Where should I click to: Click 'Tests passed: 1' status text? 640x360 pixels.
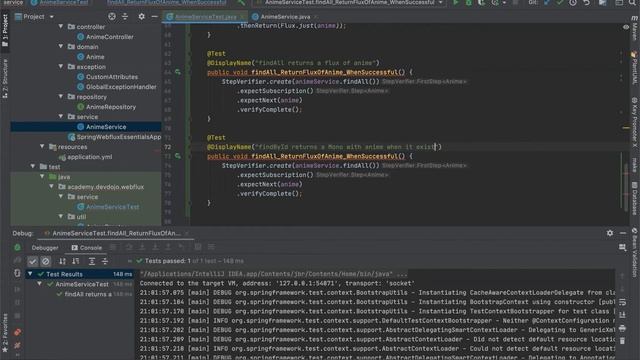168,261
